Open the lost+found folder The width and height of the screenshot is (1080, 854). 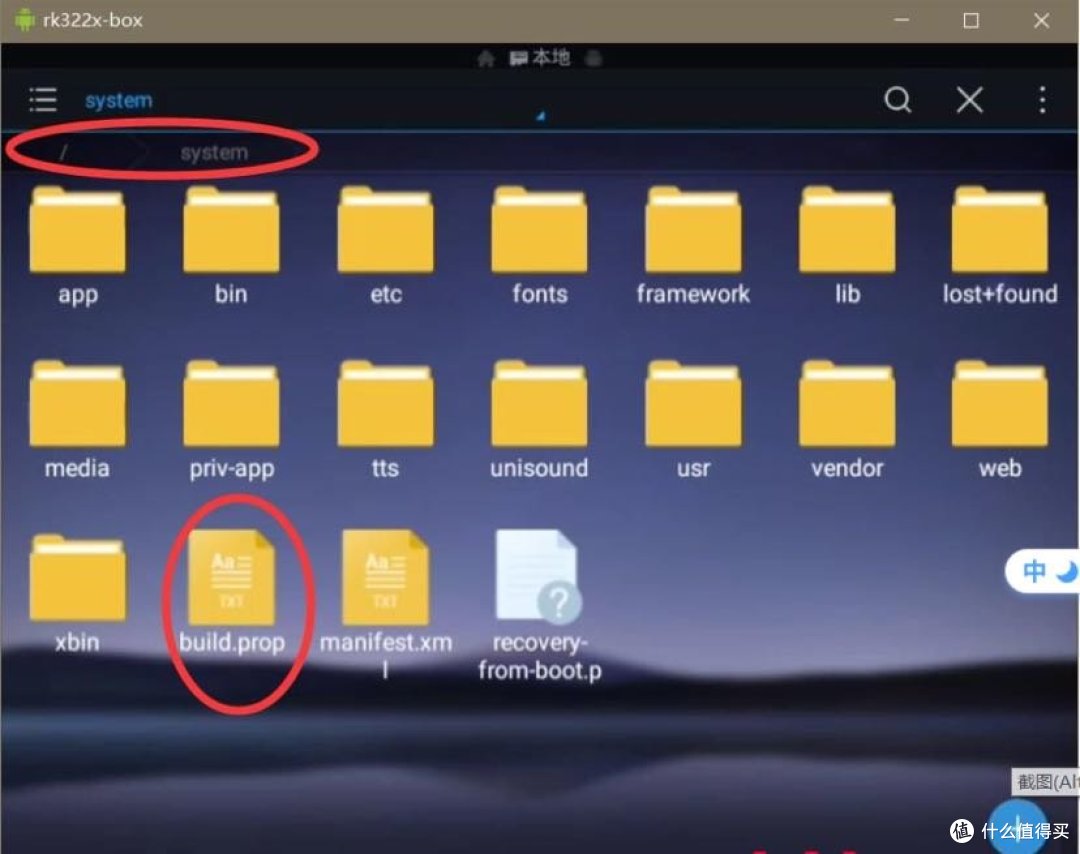(x=1000, y=246)
